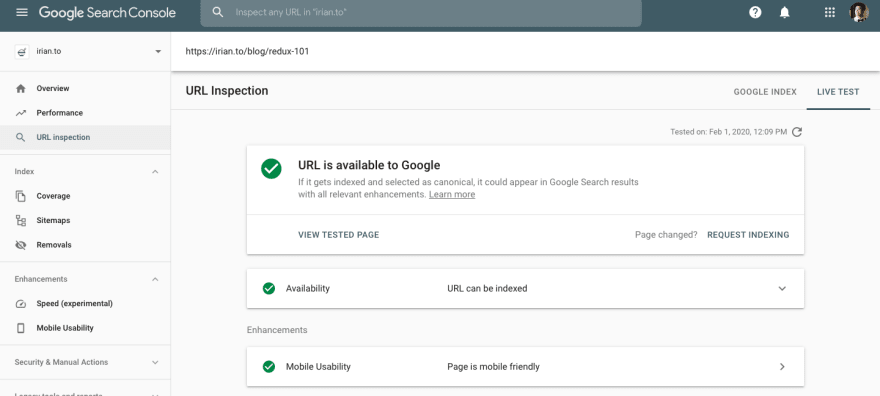The width and height of the screenshot is (880, 396).
Task: Open the Removals page
Action: pyautogui.click(x=54, y=245)
